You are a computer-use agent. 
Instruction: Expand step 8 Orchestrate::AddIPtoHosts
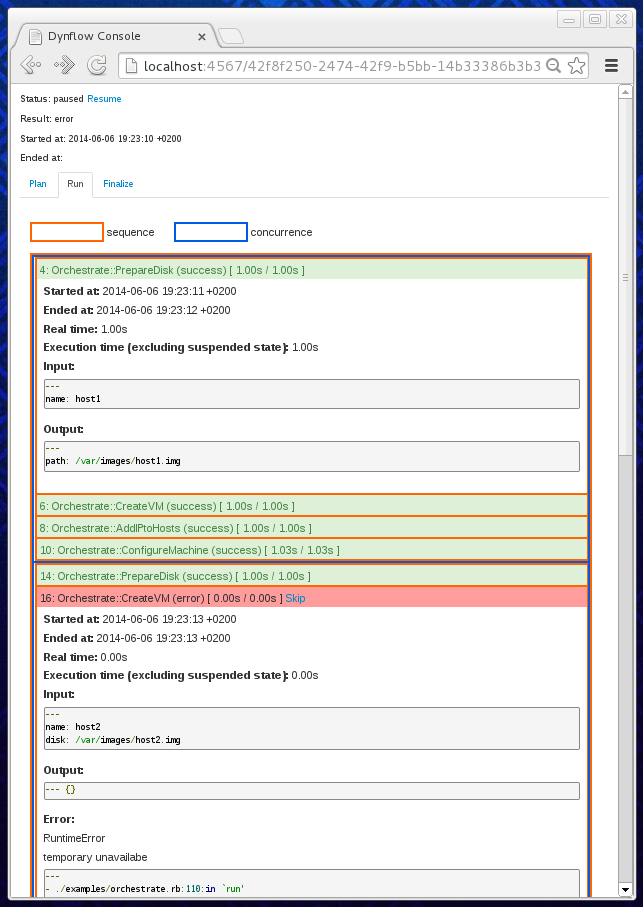(x=312, y=528)
